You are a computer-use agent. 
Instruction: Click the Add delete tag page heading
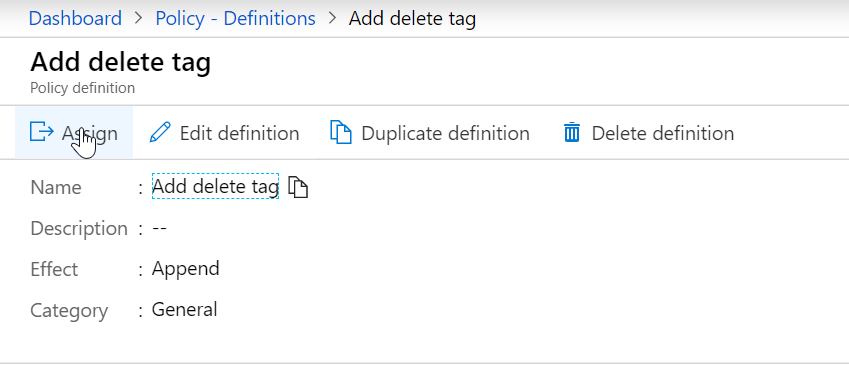point(121,63)
